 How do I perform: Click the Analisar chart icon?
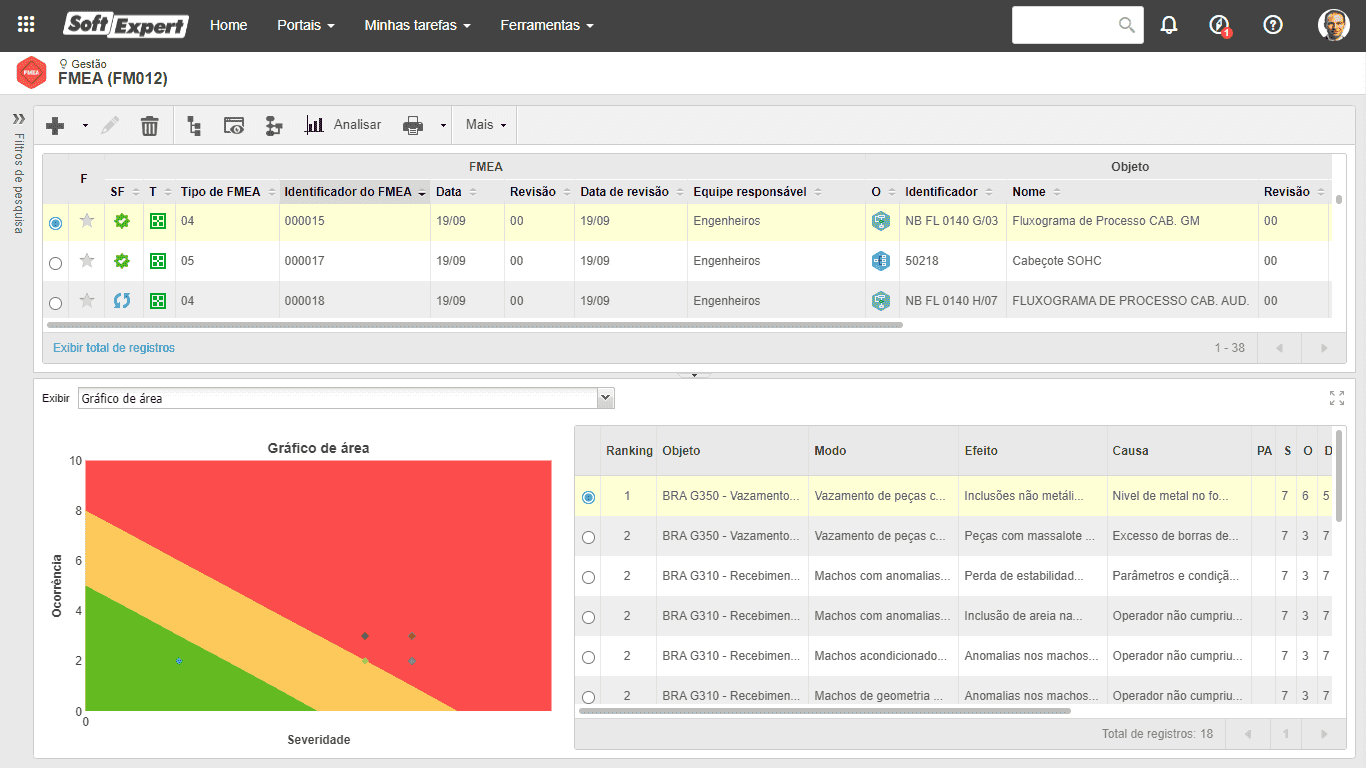click(315, 125)
